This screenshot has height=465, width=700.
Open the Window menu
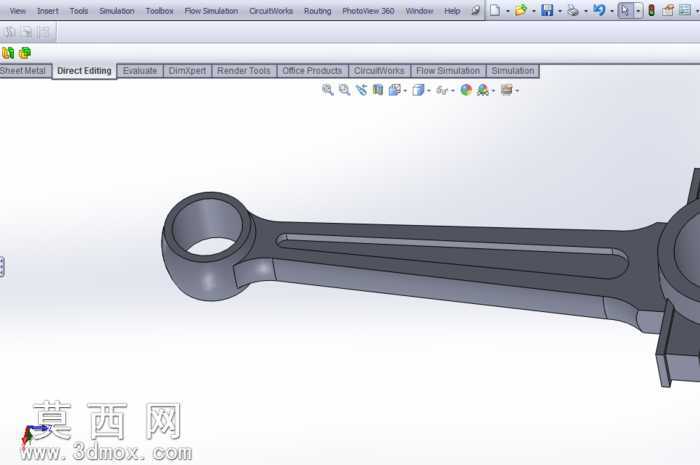[419, 11]
